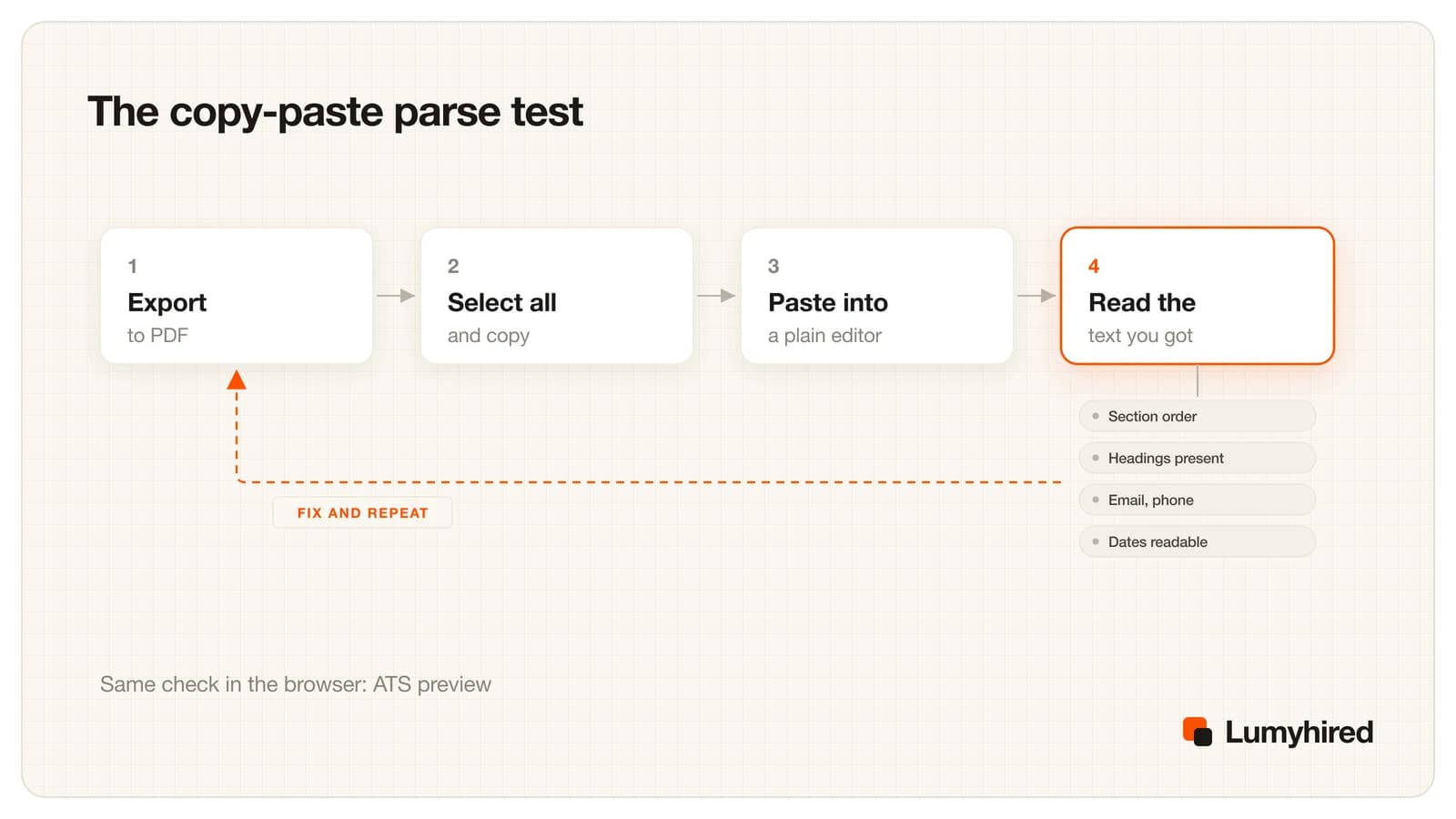Click the Lumyhired orange-and-black logo icon
The height and width of the screenshot is (819, 1456).
click(x=1197, y=732)
